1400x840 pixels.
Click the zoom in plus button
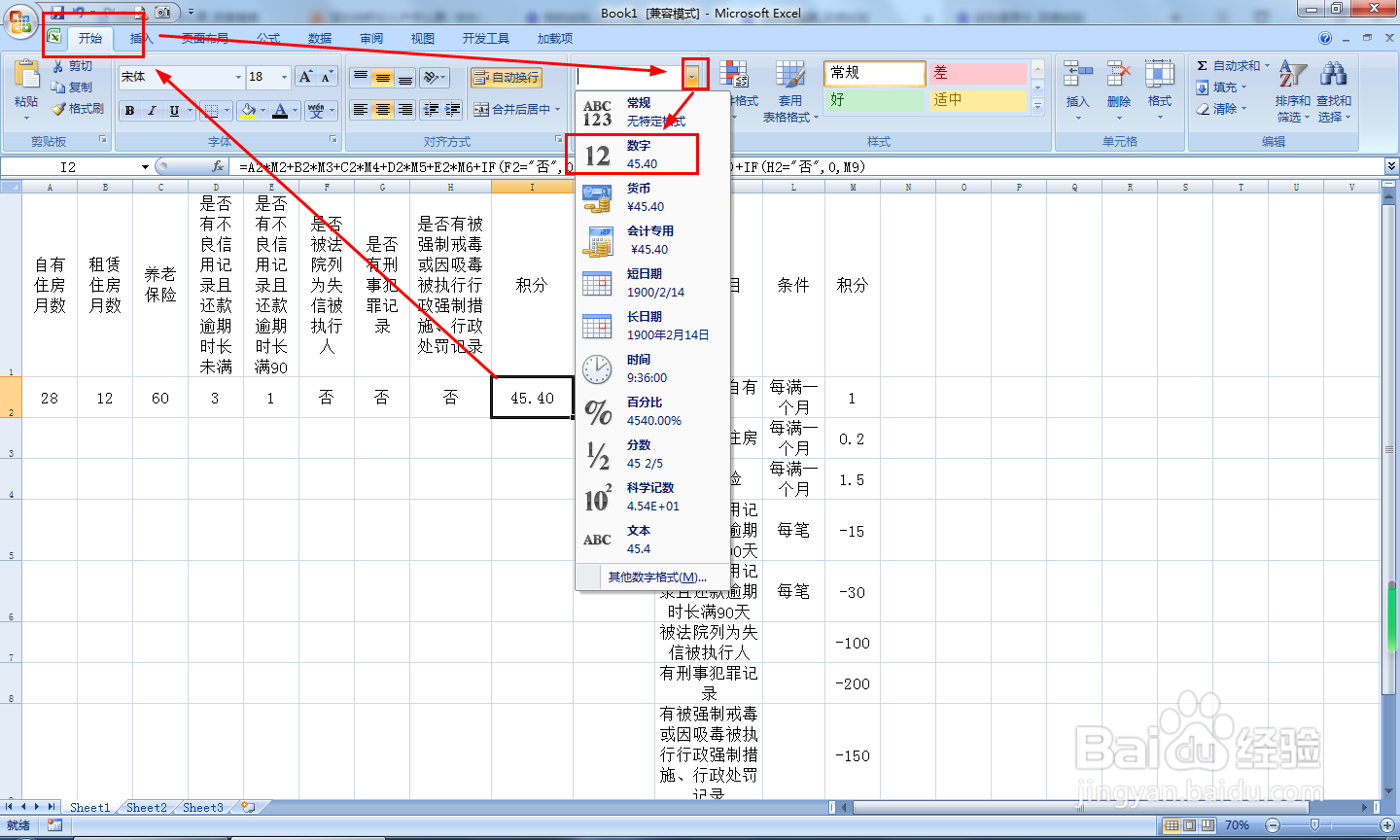tap(1387, 825)
